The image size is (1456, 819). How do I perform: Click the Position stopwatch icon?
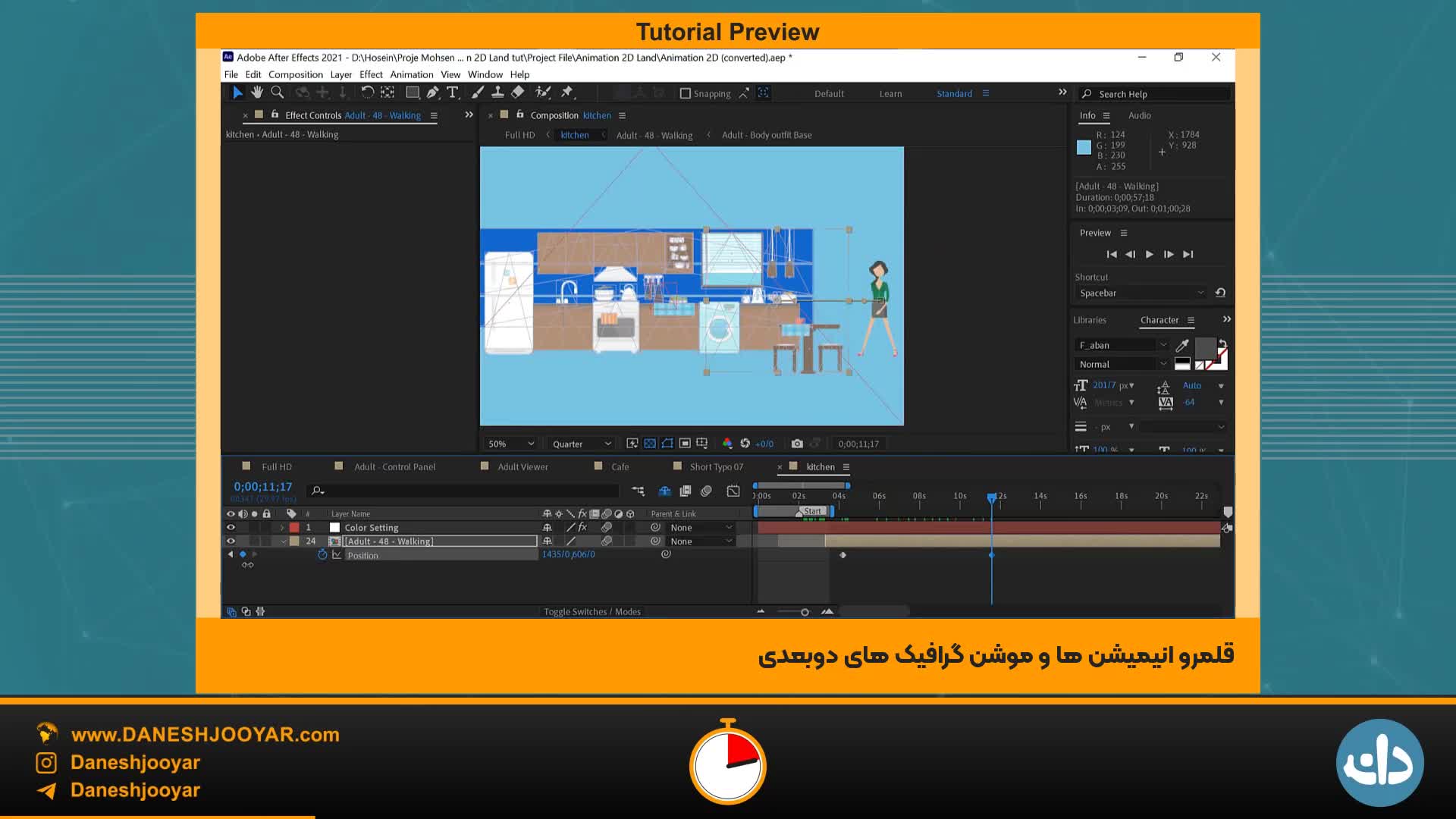click(322, 555)
